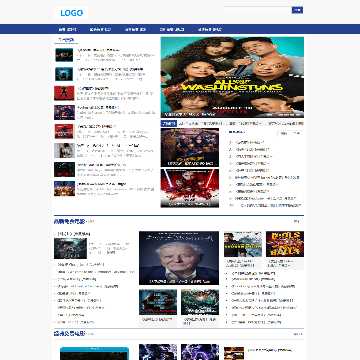Screen dimensions: 360x360
Task: Open the Balls movie poster thumbnail
Action: click(x=285, y=244)
